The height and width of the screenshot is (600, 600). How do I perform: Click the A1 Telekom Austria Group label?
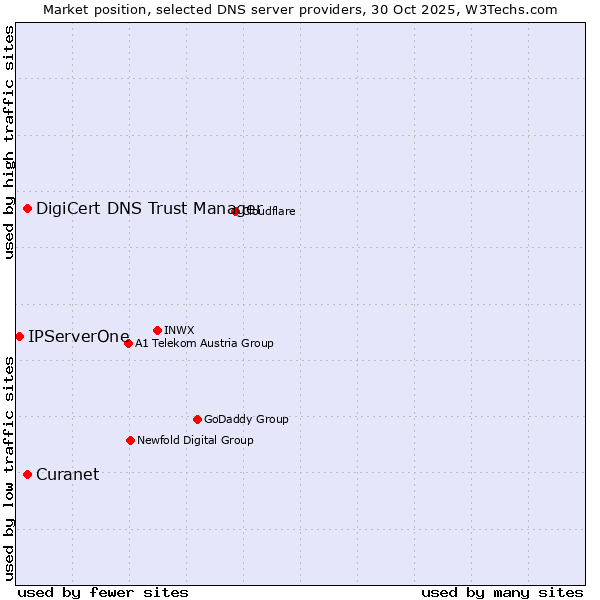[204, 343]
